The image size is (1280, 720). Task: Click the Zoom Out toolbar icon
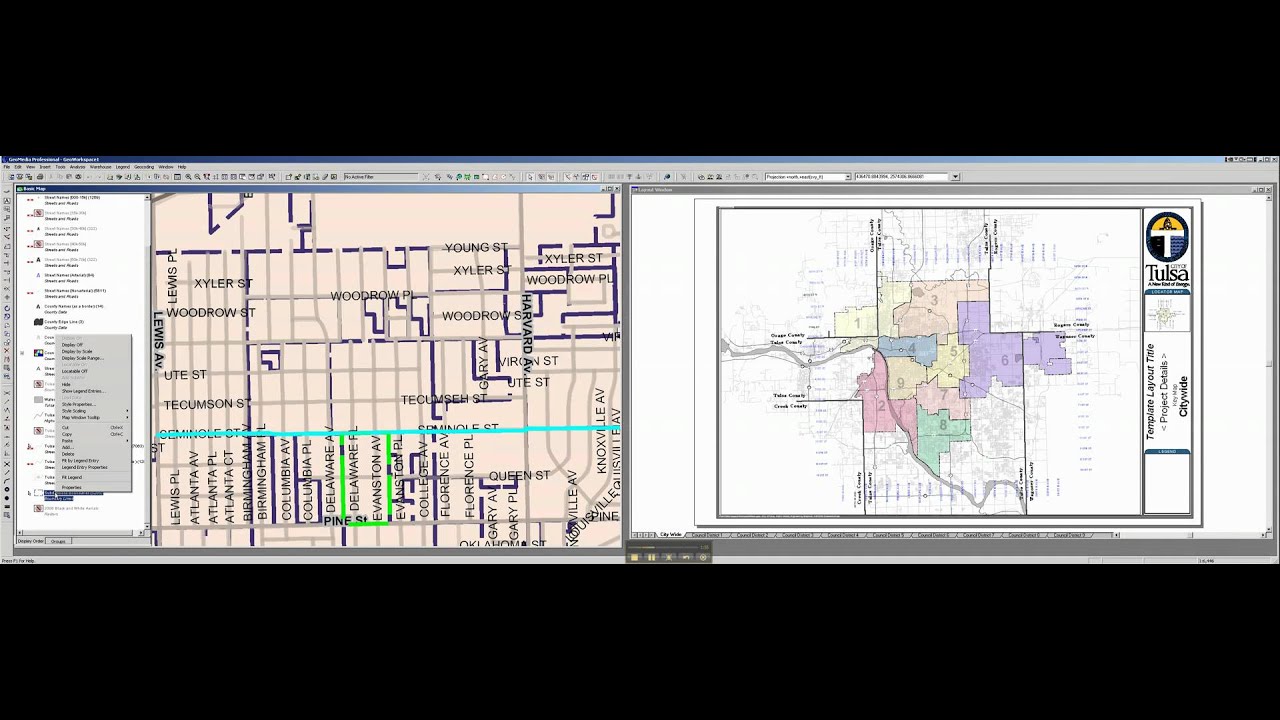point(197,177)
